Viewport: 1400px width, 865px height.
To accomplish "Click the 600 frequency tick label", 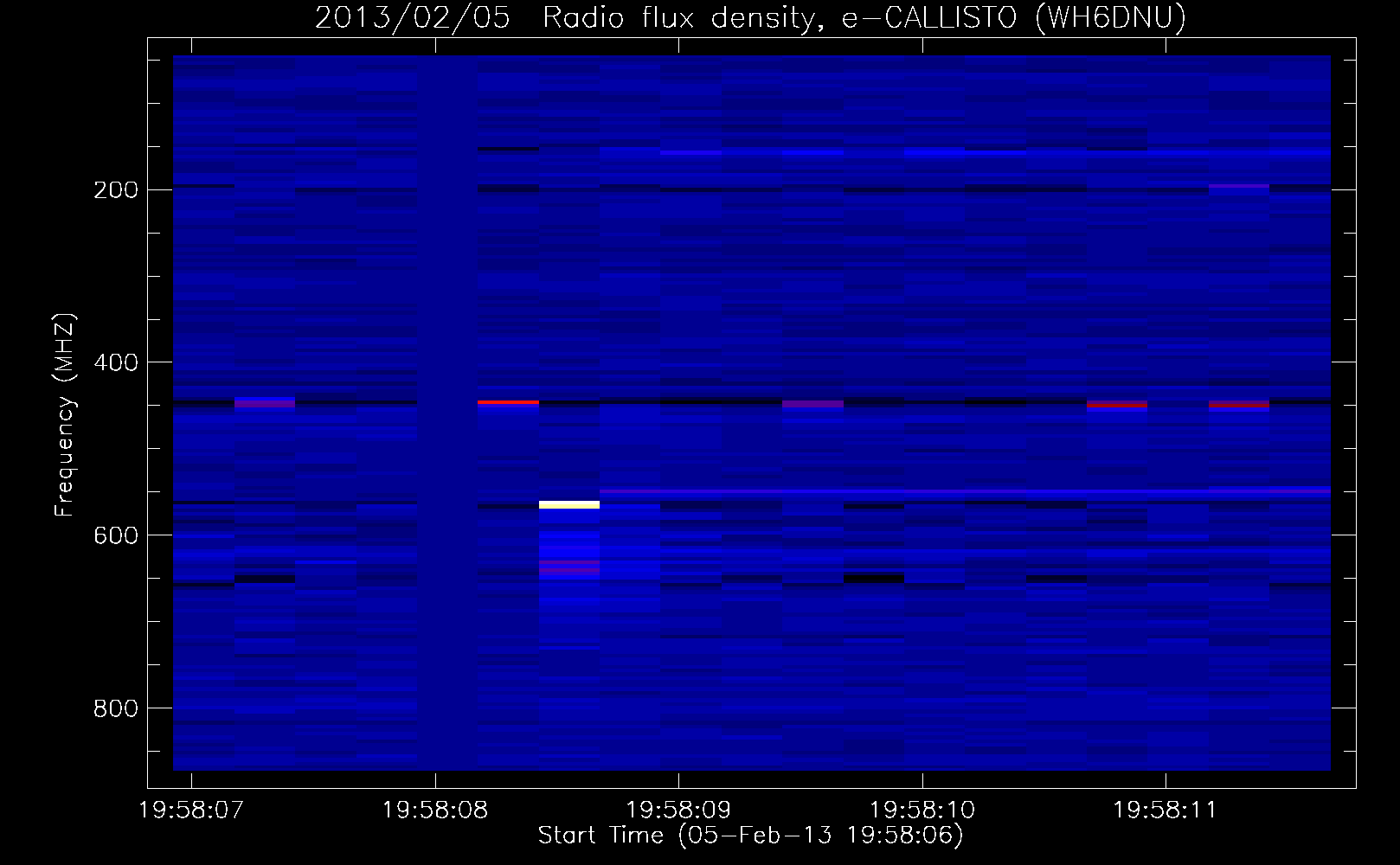I will click(116, 535).
